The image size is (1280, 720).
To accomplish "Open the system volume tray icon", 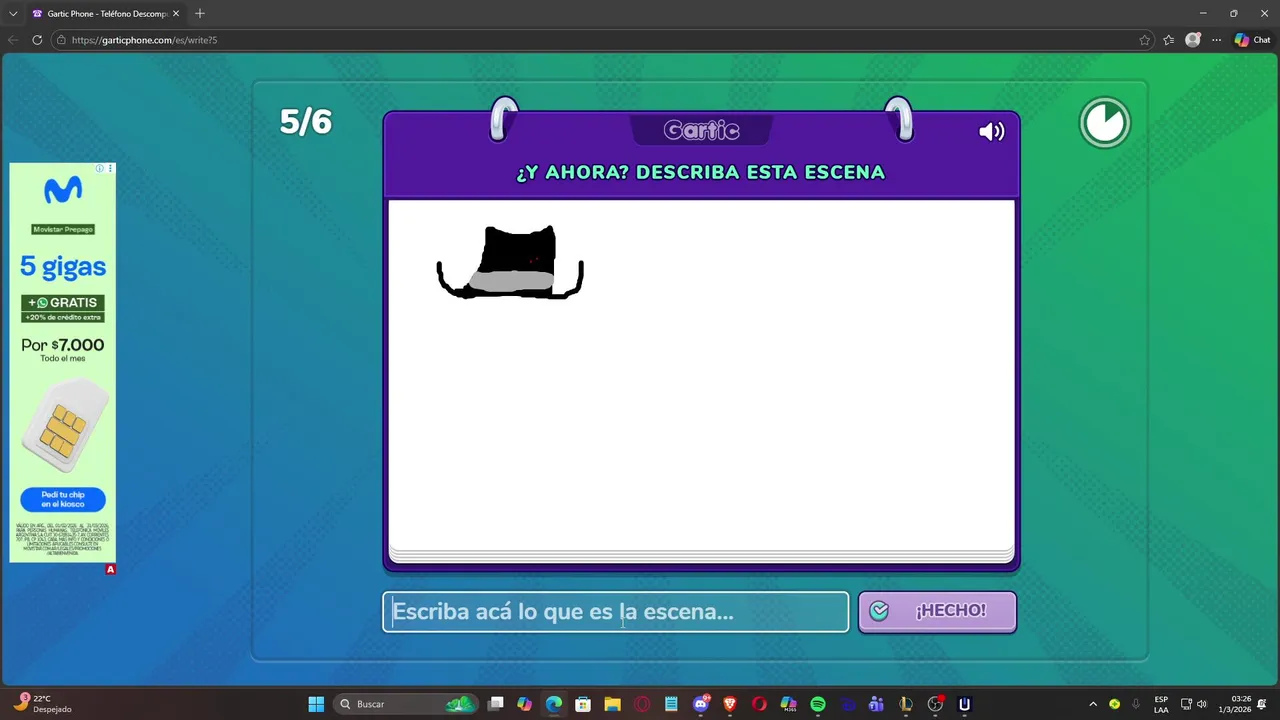I will point(1202,704).
